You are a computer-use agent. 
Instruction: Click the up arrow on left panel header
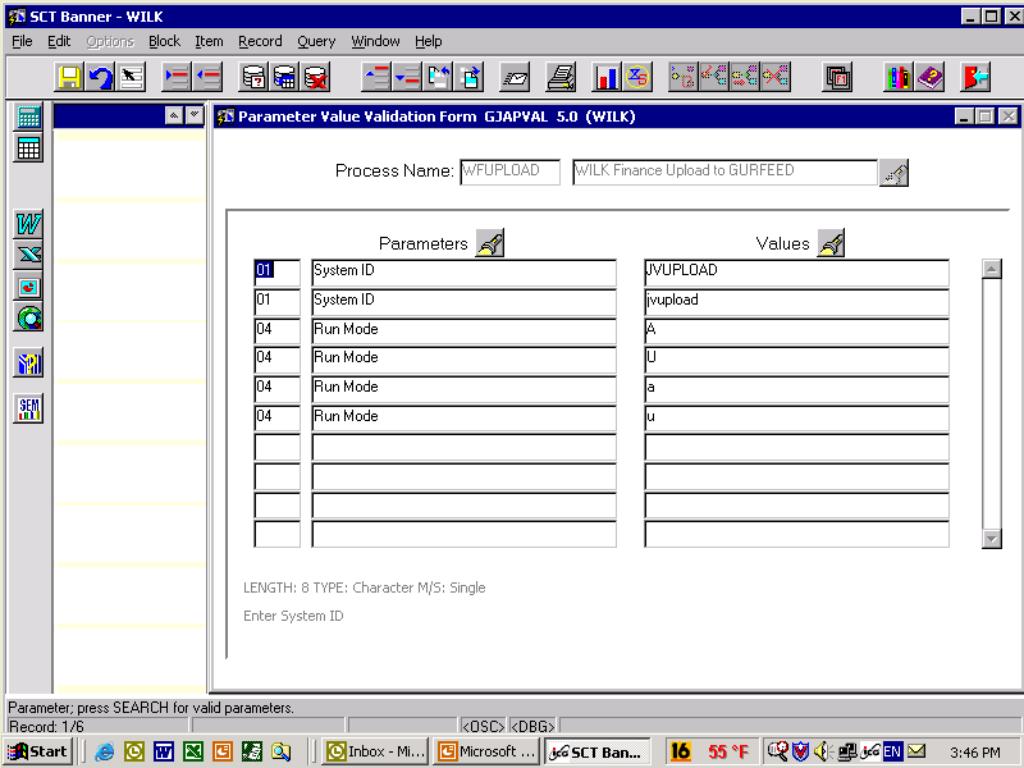point(173,116)
